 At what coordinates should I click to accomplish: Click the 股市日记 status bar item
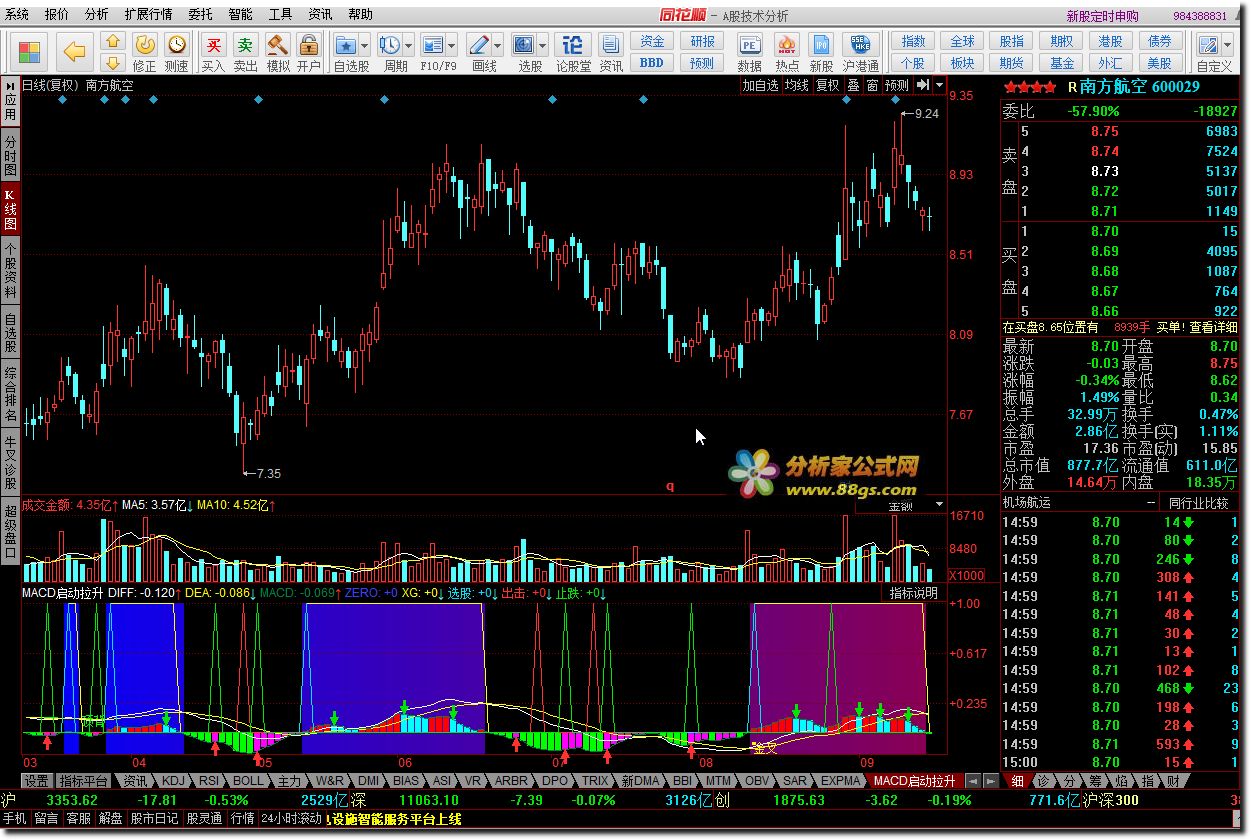[155, 818]
